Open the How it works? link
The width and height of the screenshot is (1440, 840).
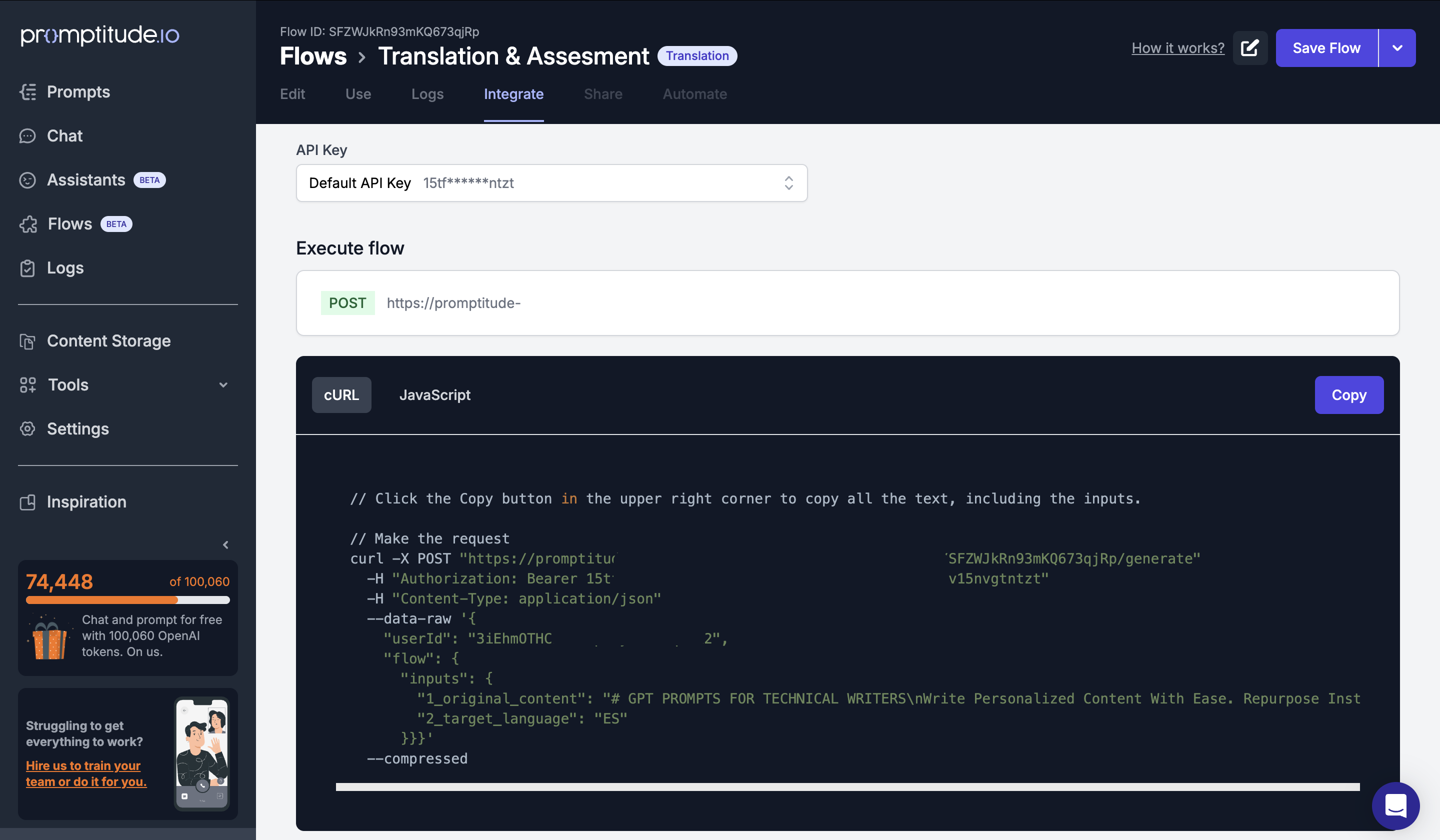click(1177, 48)
